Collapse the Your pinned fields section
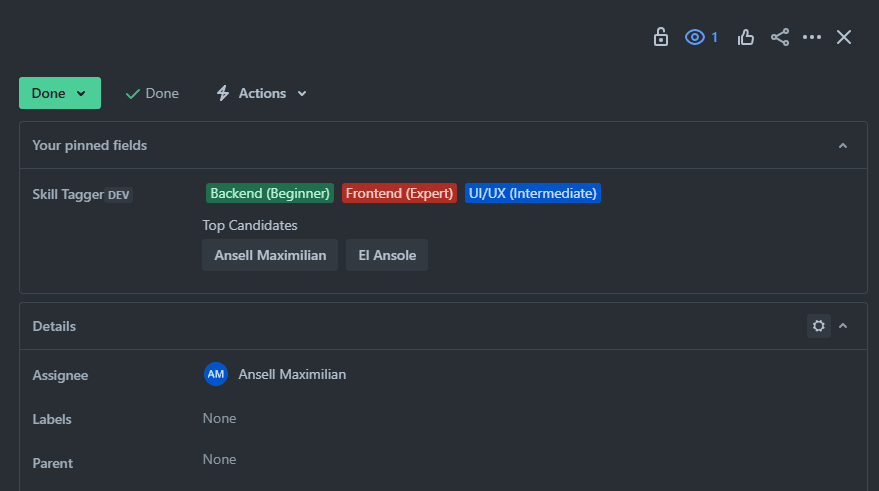The width and height of the screenshot is (879, 491). (843, 146)
